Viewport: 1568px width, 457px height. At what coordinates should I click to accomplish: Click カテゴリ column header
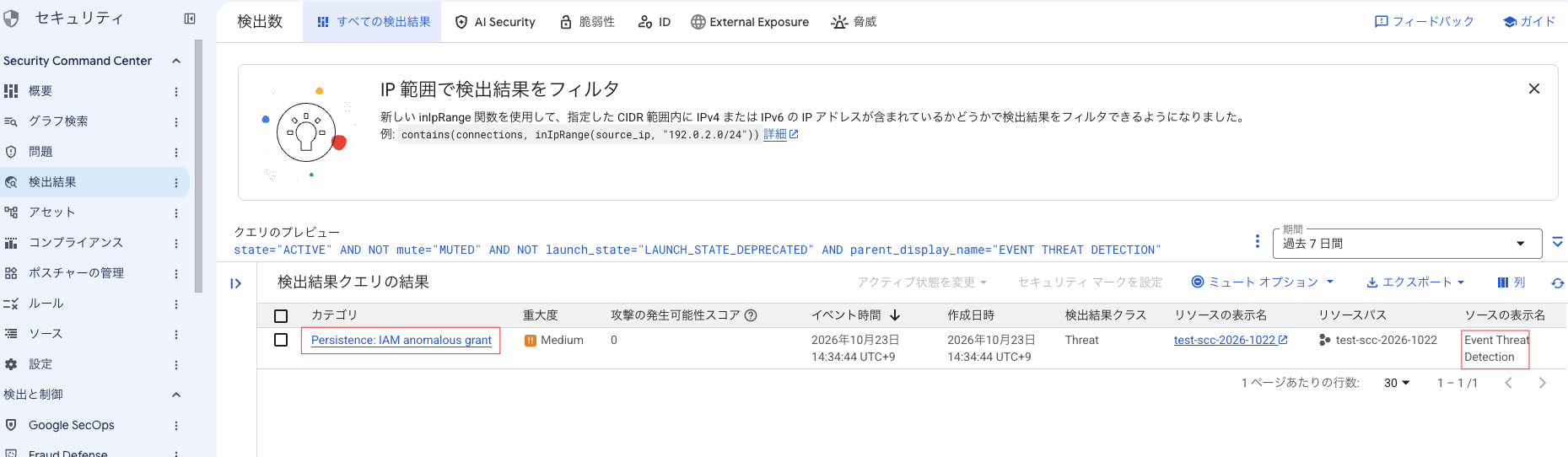(335, 315)
